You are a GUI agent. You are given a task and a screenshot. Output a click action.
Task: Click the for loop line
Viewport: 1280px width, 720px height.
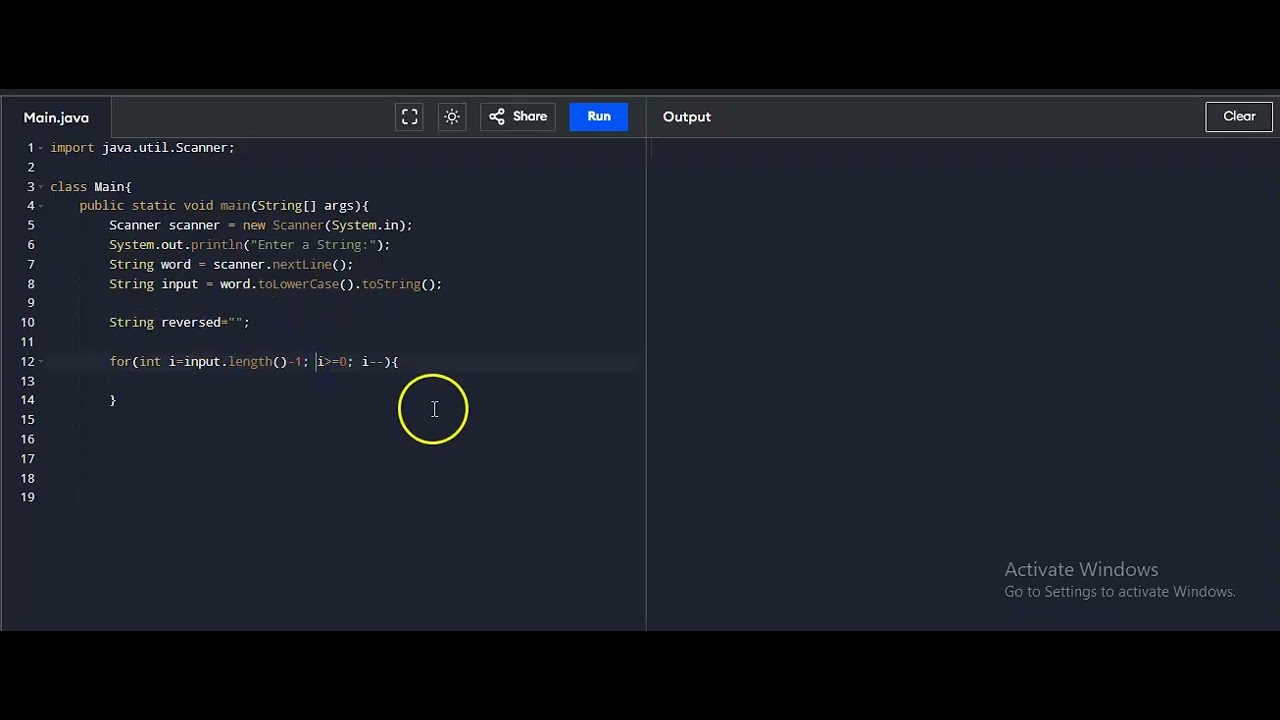click(254, 362)
